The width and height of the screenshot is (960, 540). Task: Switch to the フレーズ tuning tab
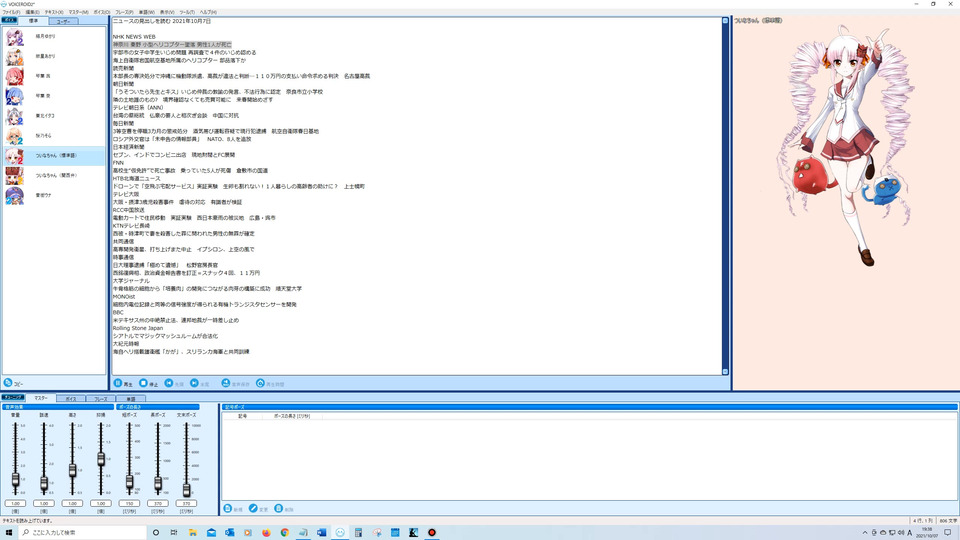point(100,399)
